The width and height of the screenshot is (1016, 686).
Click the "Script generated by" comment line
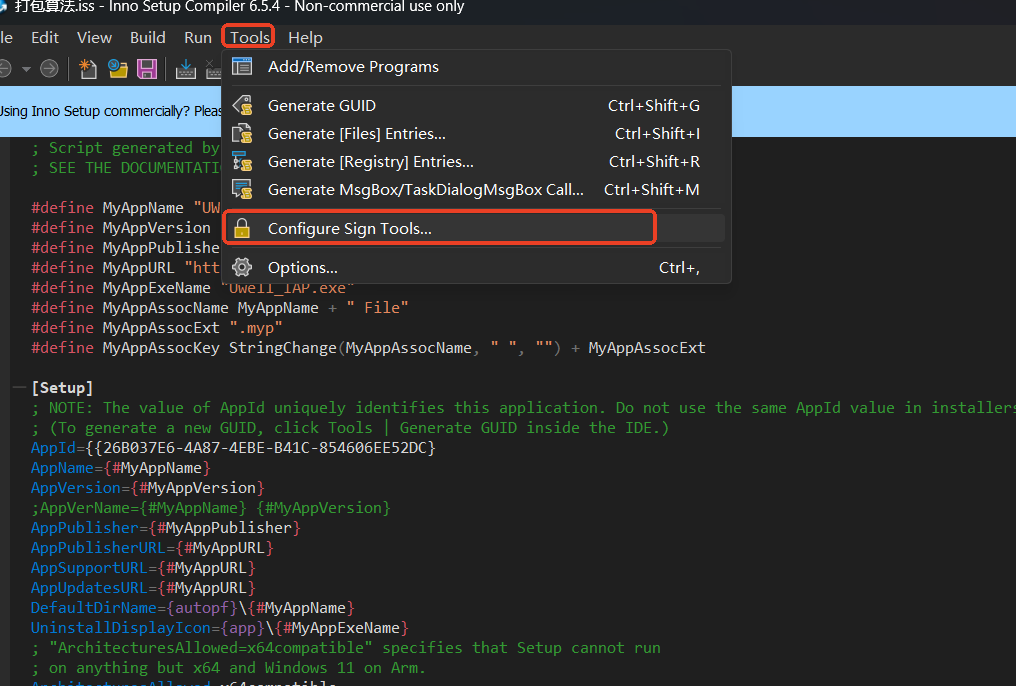pos(126,148)
